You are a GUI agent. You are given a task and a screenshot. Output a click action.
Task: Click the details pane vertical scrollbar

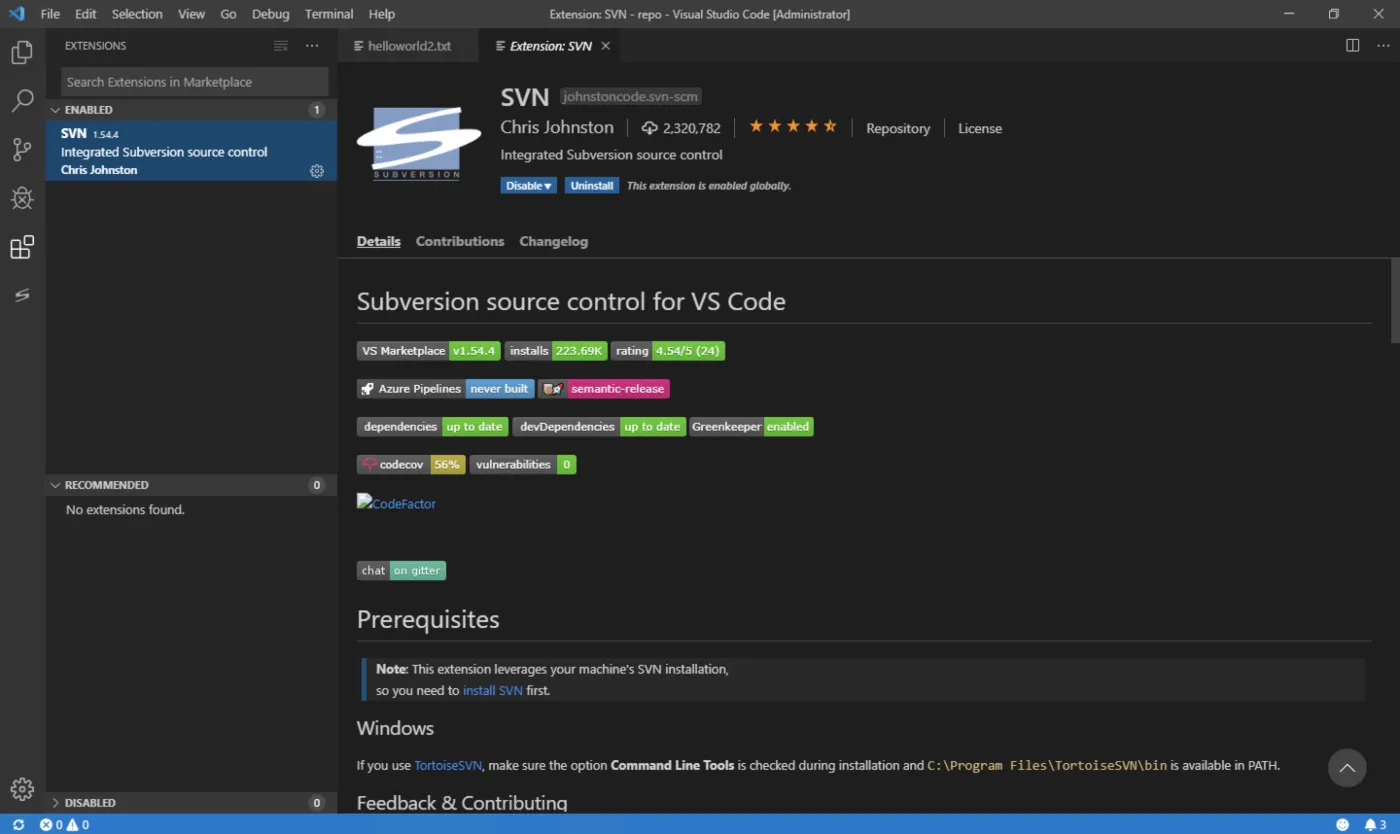[1395, 300]
